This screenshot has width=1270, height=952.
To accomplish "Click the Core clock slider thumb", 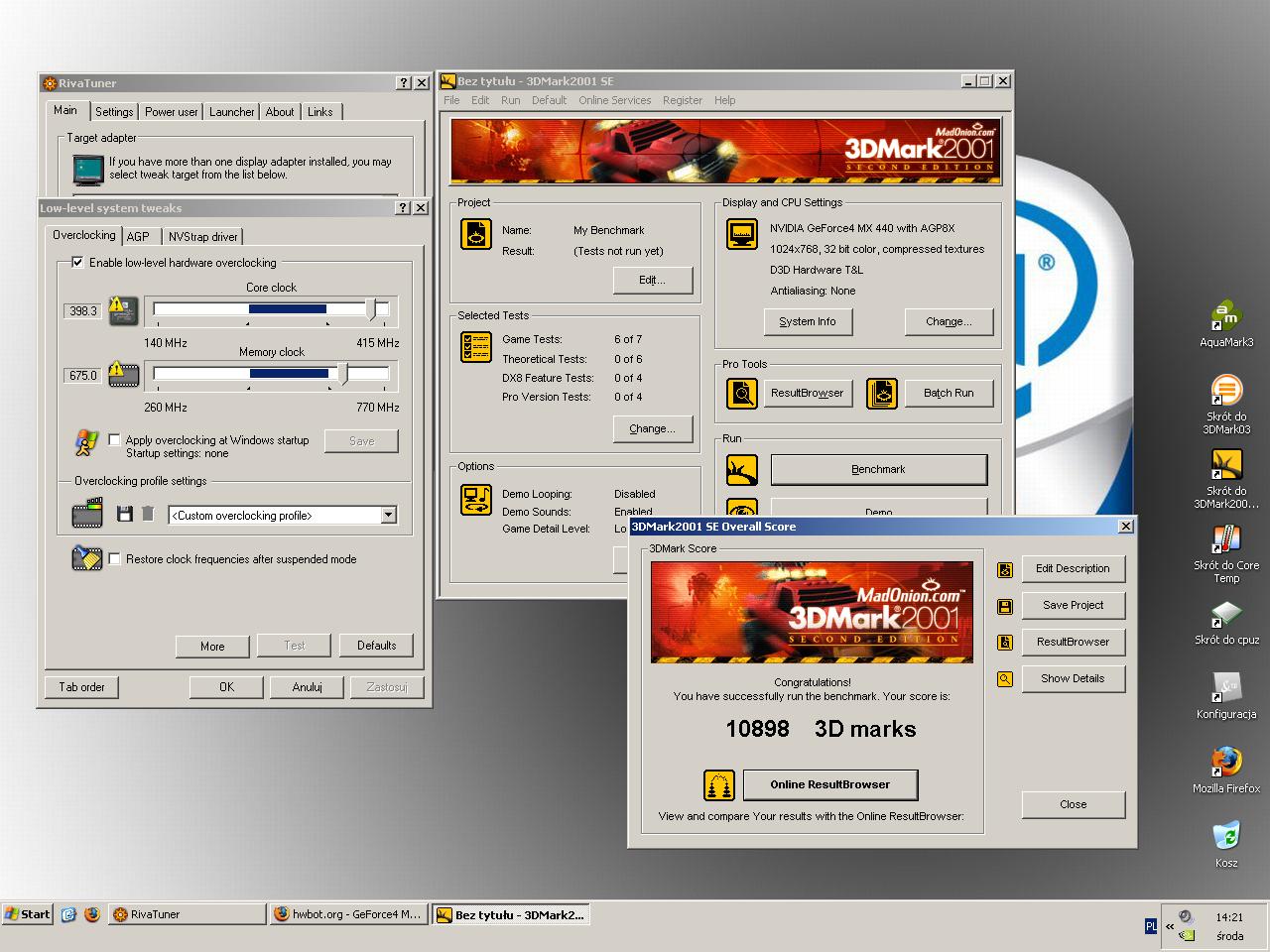I will (372, 309).
